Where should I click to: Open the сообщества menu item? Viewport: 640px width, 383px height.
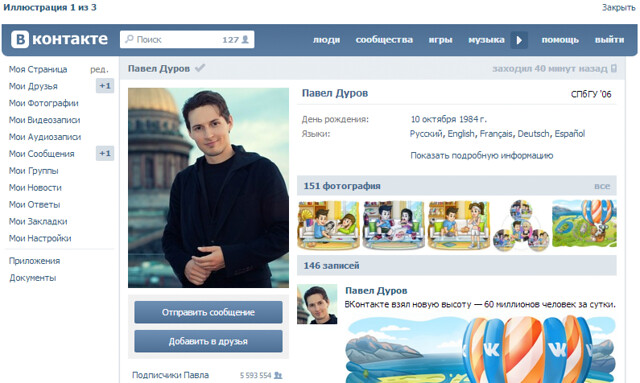(384, 40)
